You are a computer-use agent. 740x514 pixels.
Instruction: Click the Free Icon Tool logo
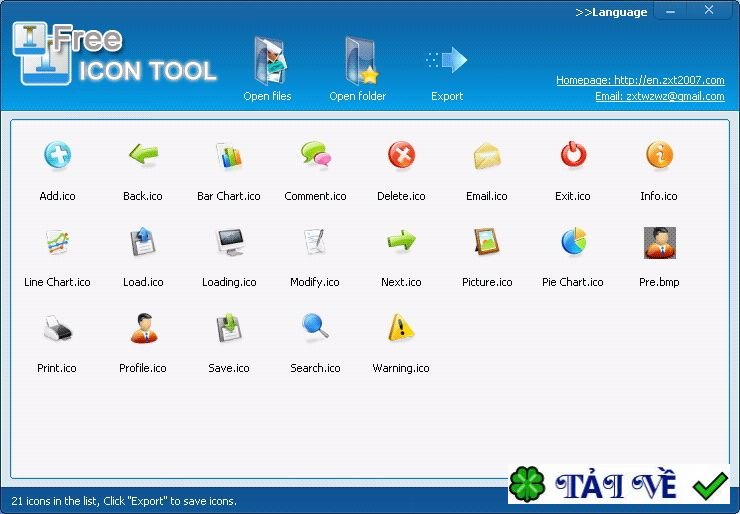pos(114,53)
